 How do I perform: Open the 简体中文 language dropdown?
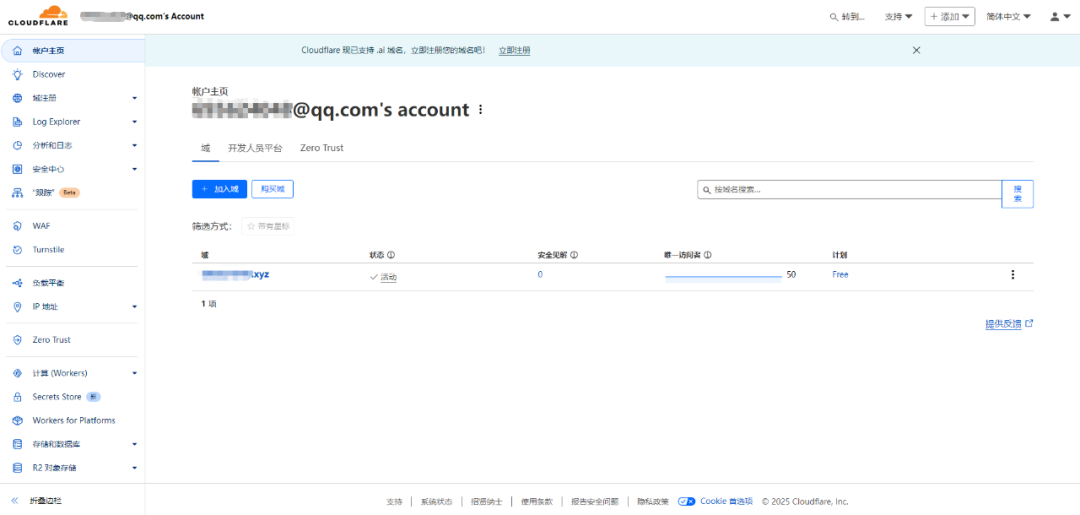pyautogui.click(x=1008, y=17)
